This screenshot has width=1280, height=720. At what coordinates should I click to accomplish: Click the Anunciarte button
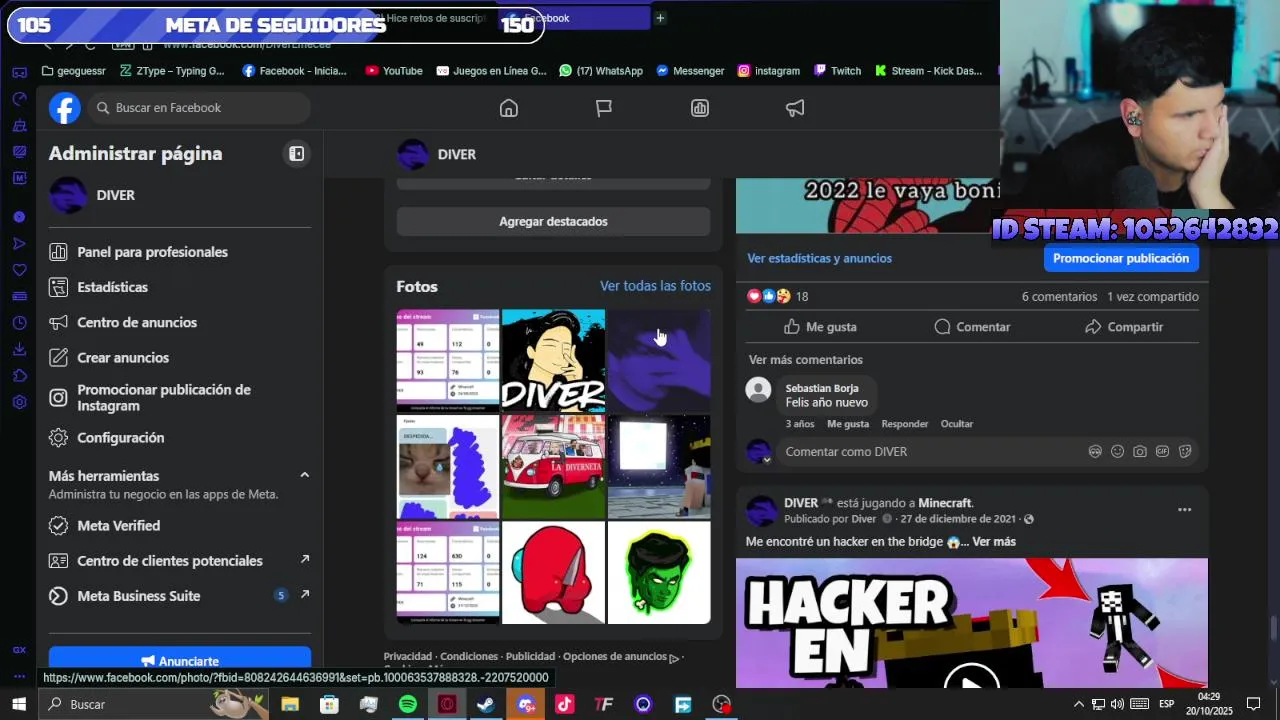(x=180, y=660)
